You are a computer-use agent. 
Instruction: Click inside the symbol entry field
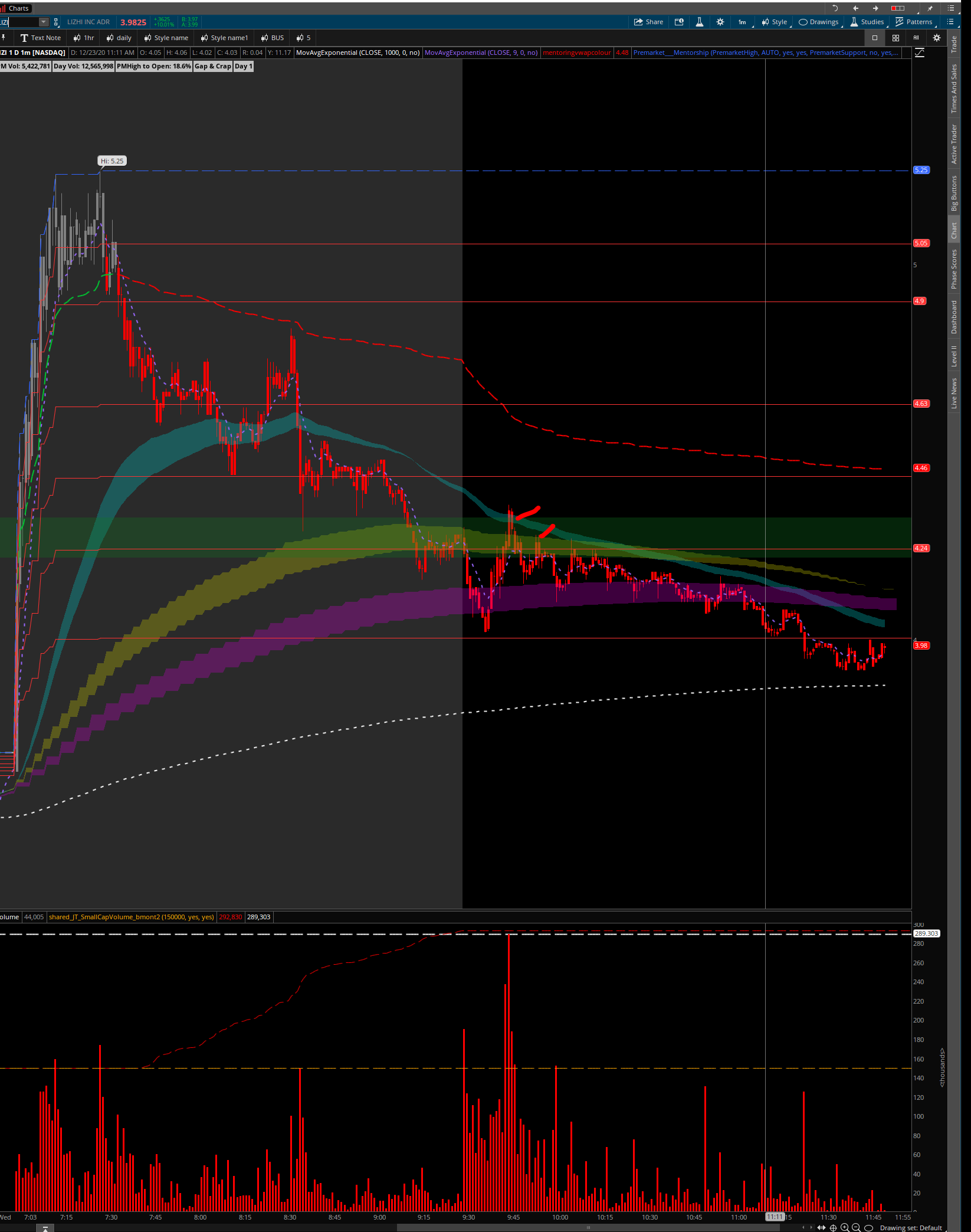19,22
